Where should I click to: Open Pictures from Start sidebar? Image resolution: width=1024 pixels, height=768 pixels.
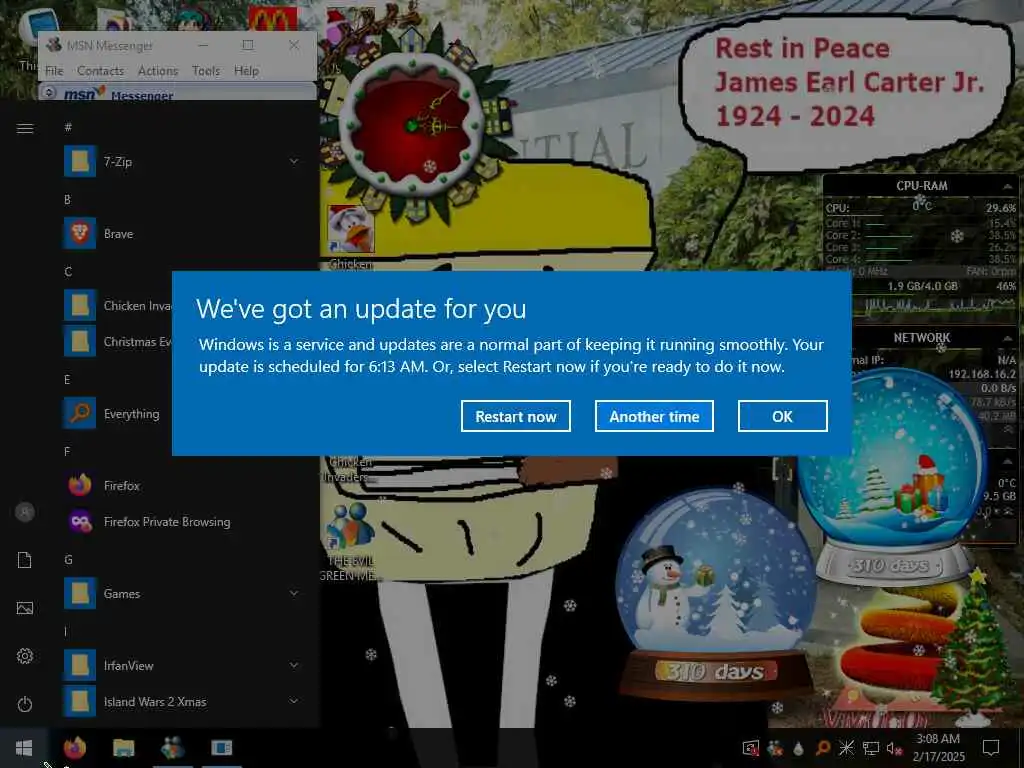(x=25, y=608)
